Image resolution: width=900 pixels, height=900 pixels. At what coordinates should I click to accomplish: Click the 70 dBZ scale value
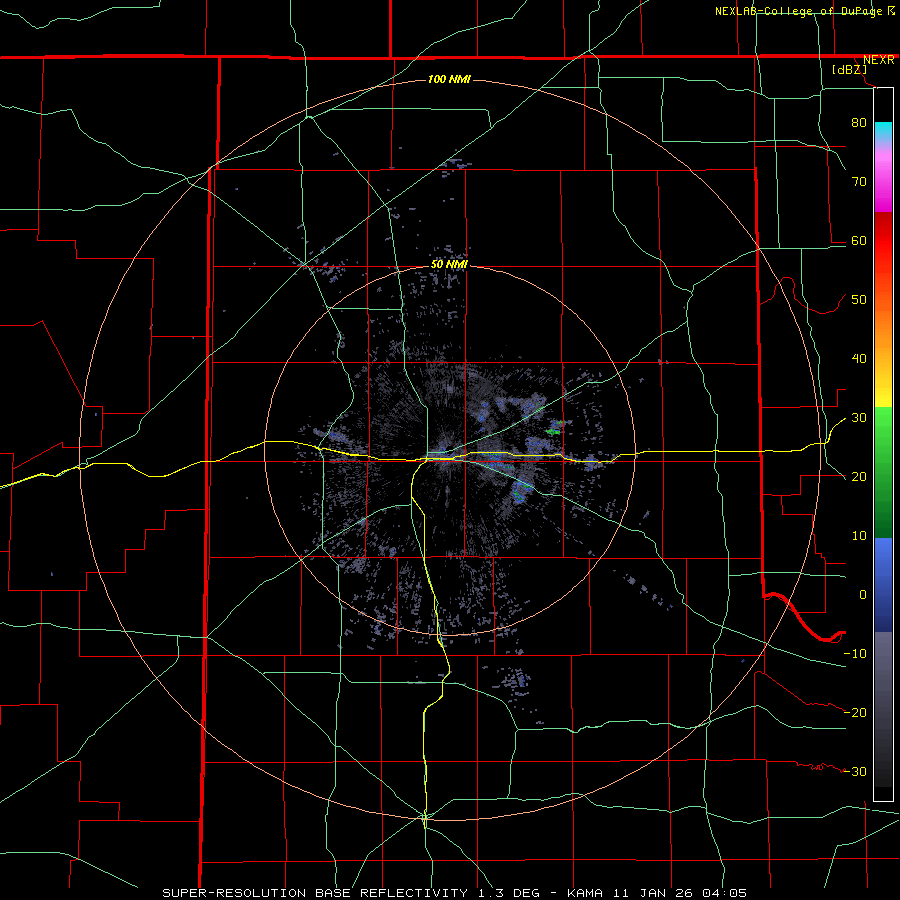point(859,181)
